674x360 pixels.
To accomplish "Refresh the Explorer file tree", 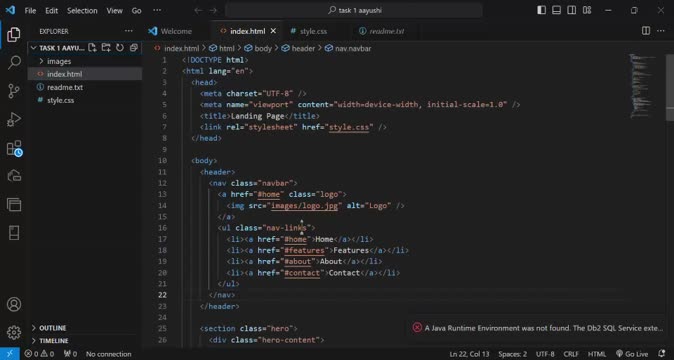I will [x=120, y=48].
